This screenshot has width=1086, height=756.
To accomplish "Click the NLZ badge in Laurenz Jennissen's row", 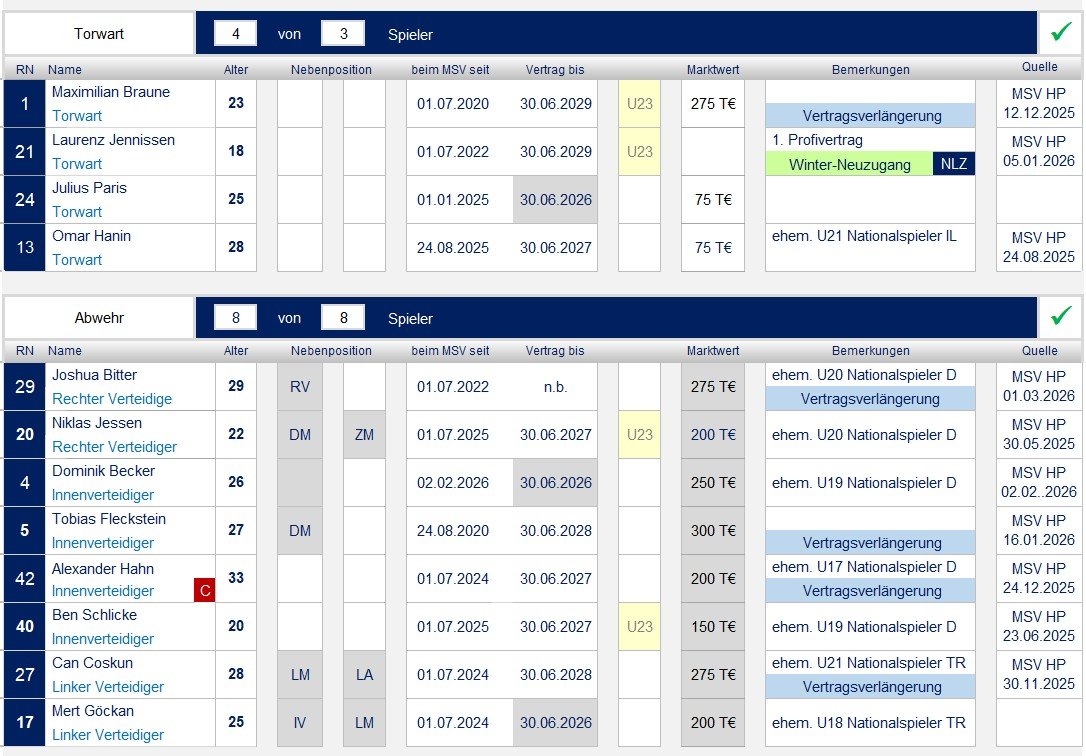I will point(954,164).
